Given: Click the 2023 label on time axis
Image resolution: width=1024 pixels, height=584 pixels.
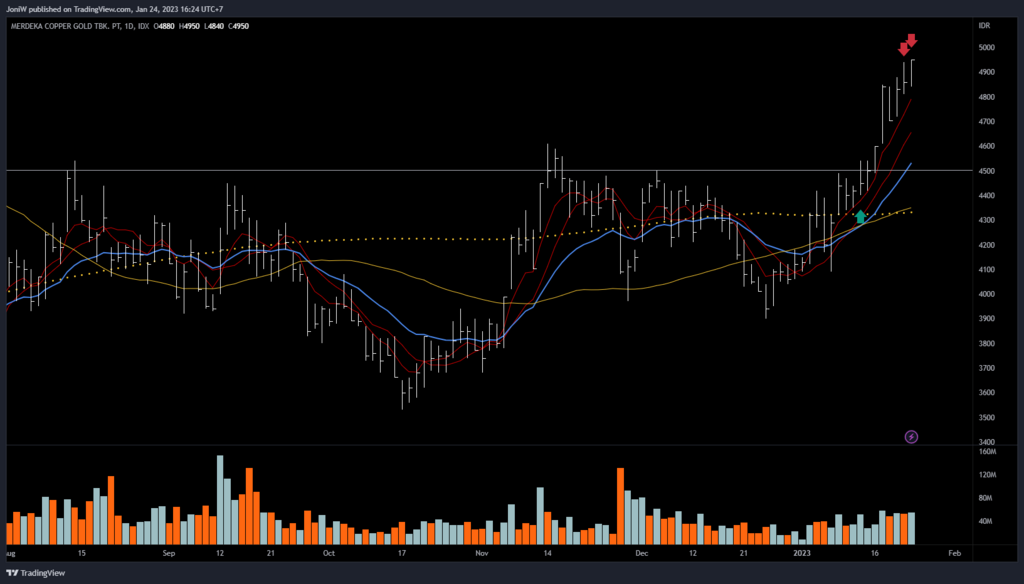Looking at the screenshot, I should click(803, 552).
